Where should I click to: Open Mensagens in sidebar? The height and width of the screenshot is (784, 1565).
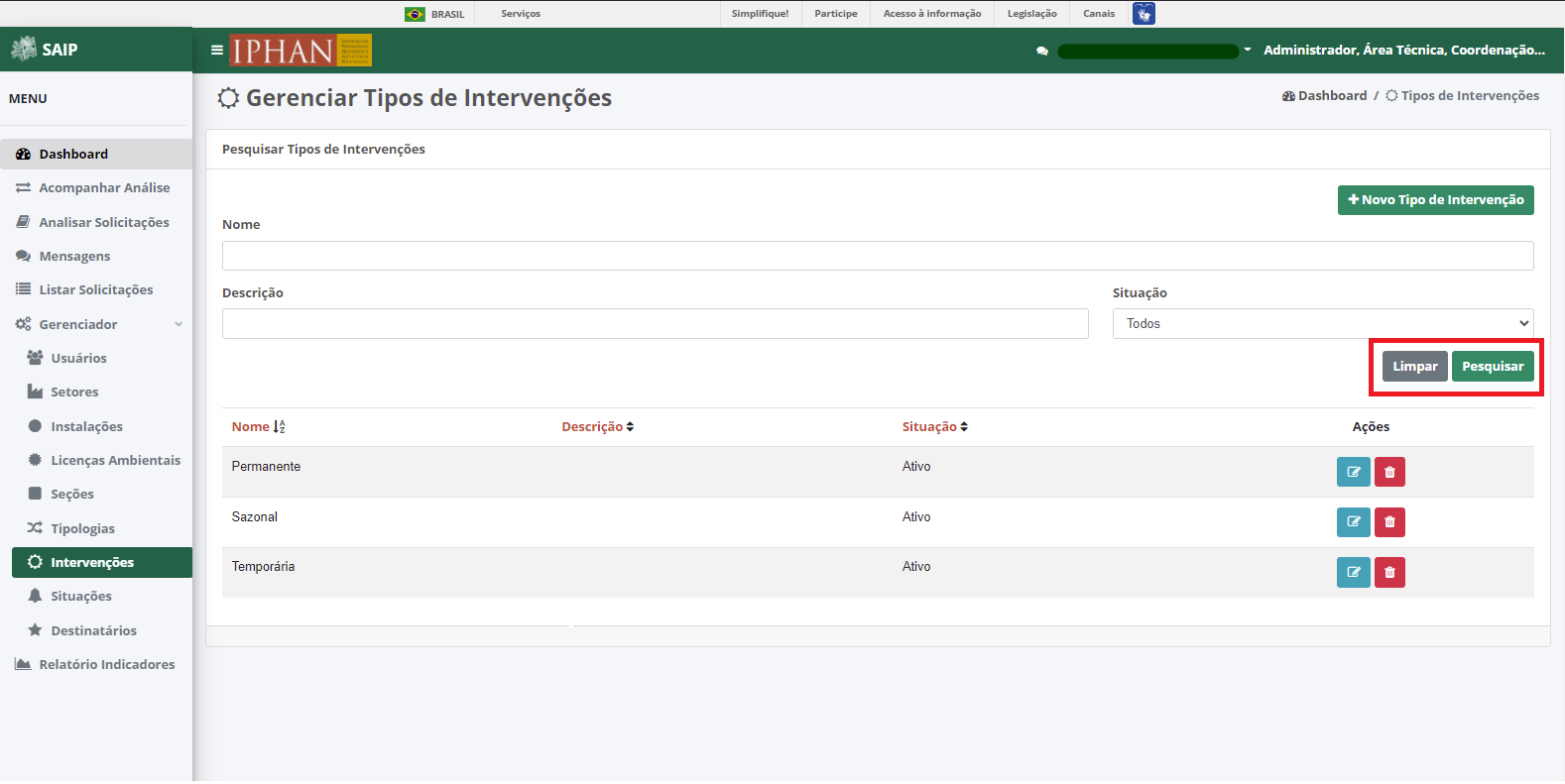(x=96, y=256)
